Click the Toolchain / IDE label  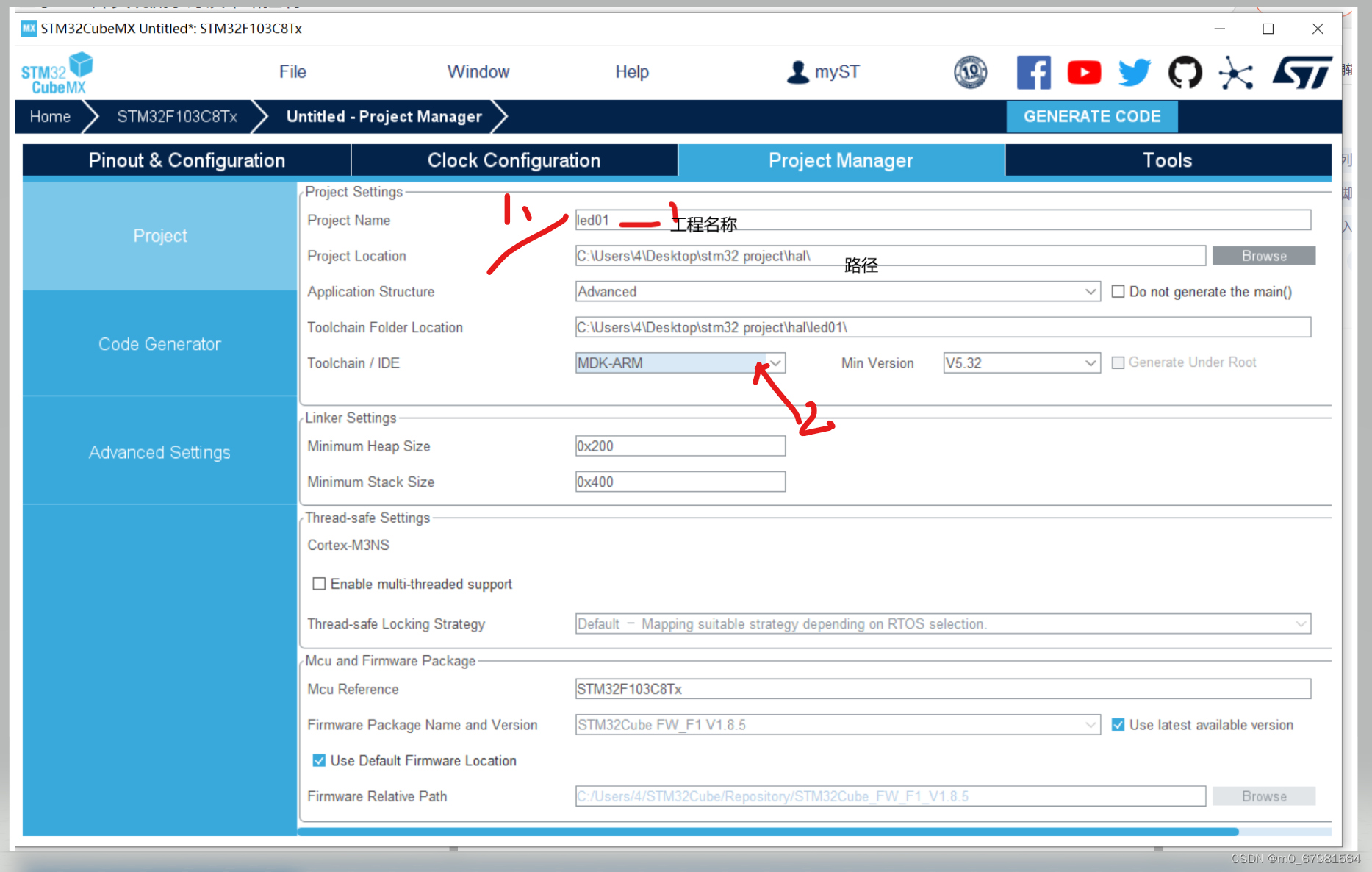pyautogui.click(x=353, y=363)
